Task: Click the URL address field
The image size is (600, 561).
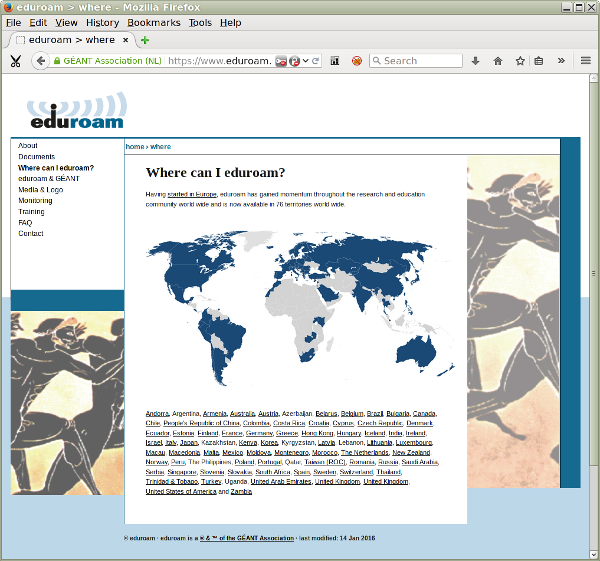Action: [220, 61]
